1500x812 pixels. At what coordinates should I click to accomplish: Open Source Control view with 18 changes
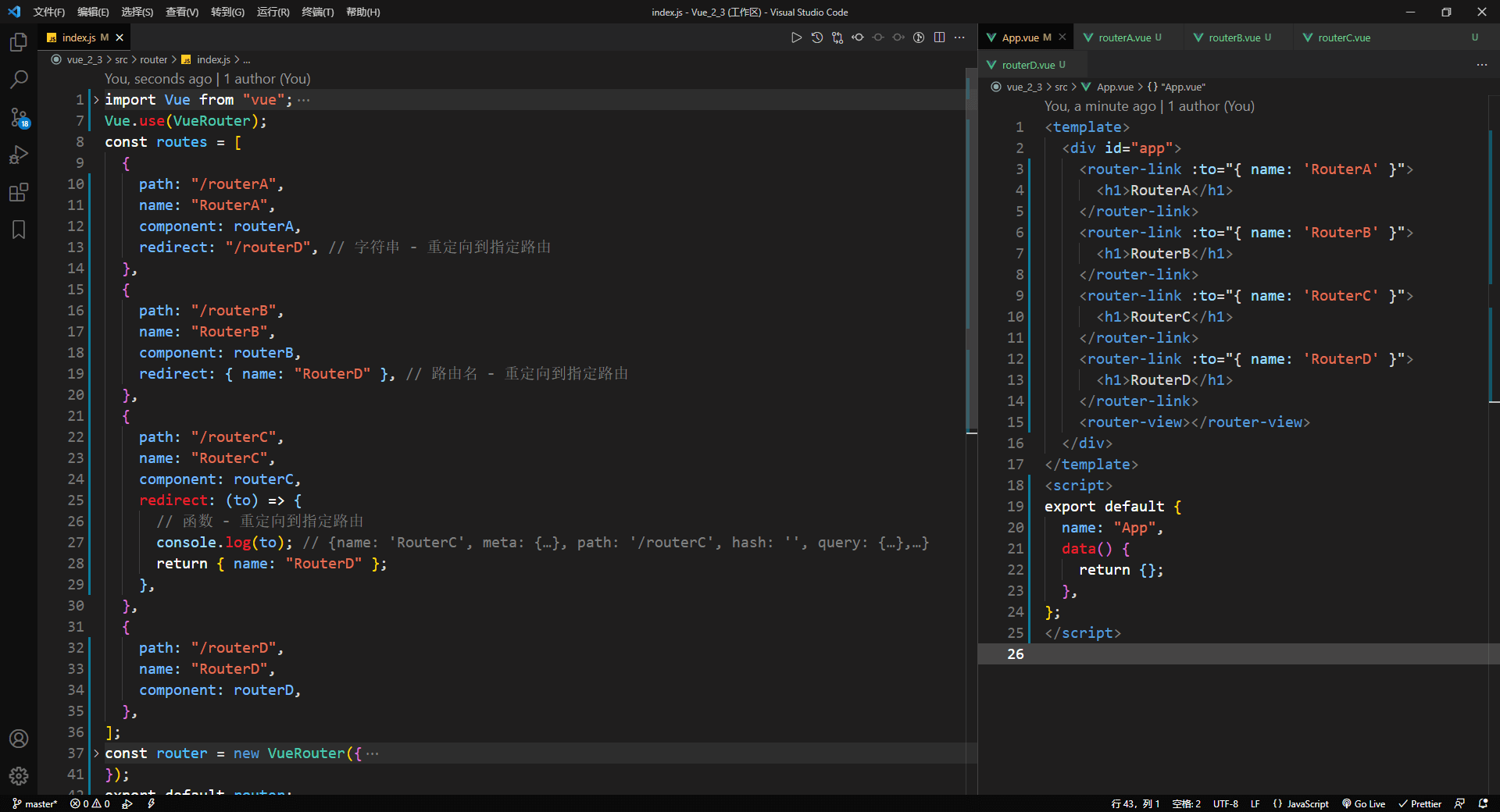coord(19,117)
